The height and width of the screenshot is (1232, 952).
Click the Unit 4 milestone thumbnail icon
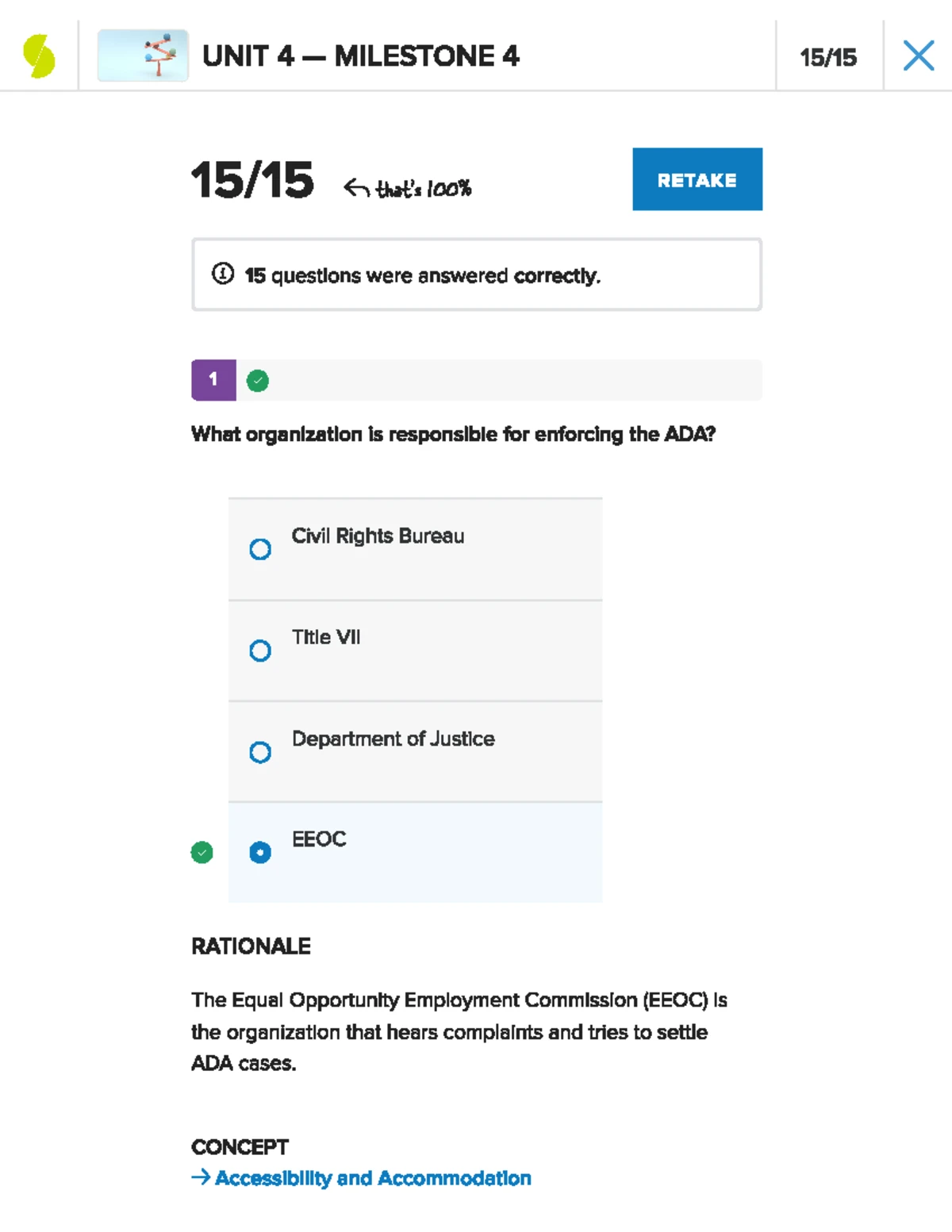tap(143, 56)
